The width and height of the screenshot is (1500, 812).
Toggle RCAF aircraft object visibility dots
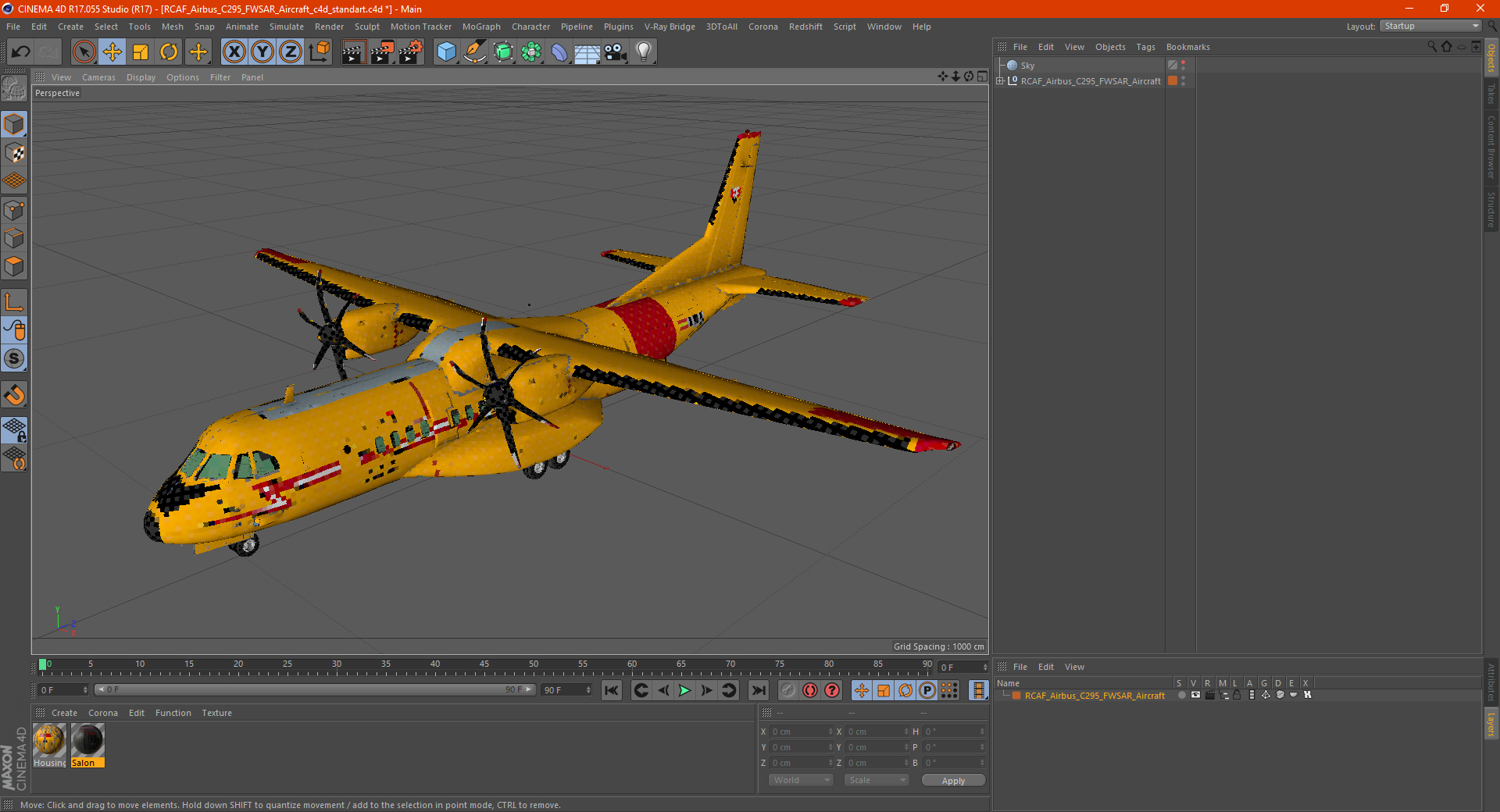[1184, 81]
